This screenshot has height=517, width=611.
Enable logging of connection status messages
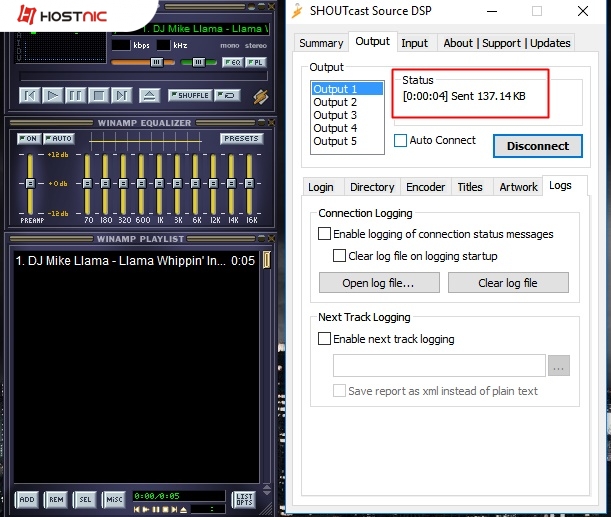[x=325, y=234]
